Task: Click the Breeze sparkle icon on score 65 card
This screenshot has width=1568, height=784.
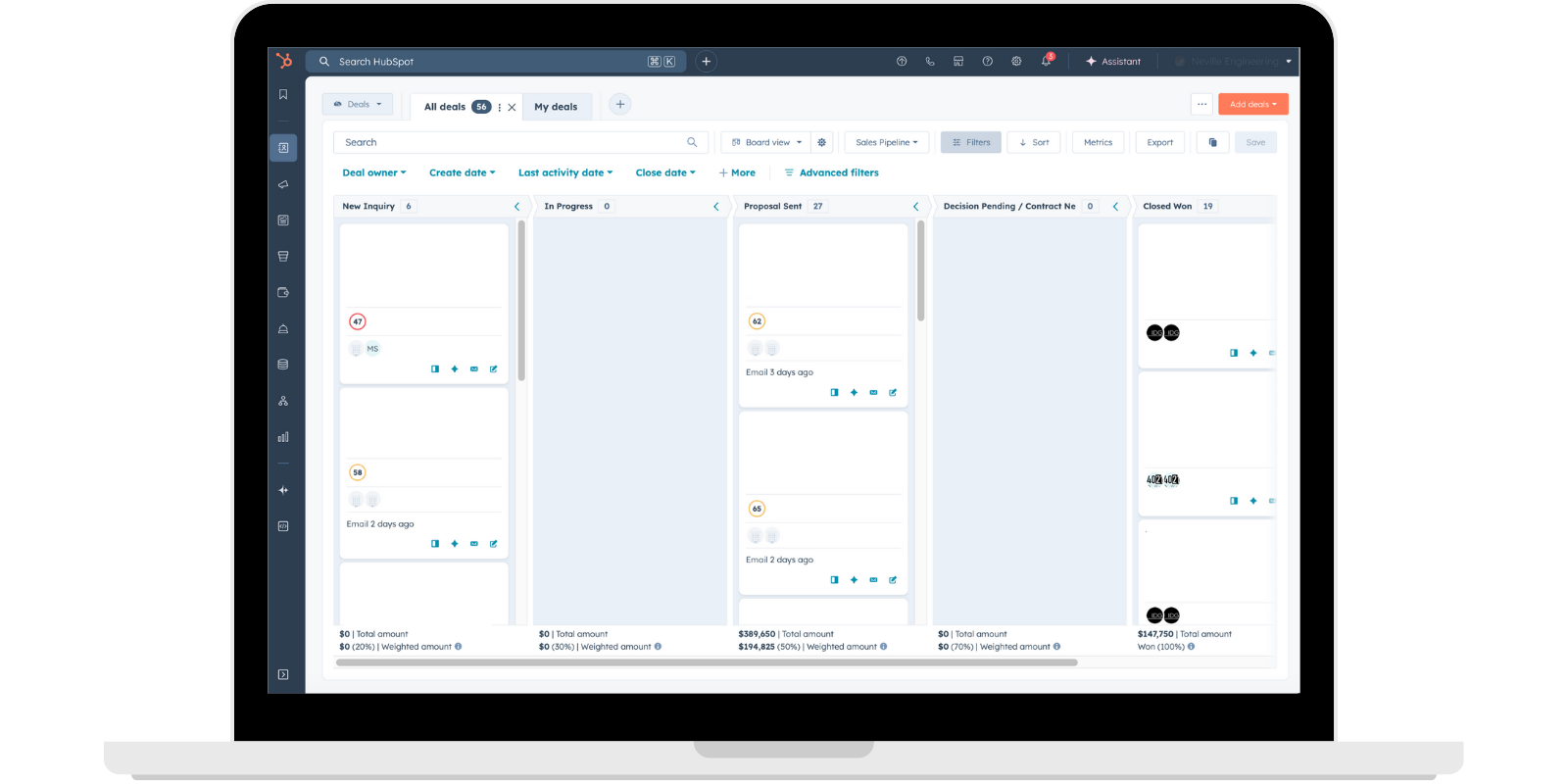Action: click(x=854, y=580)
